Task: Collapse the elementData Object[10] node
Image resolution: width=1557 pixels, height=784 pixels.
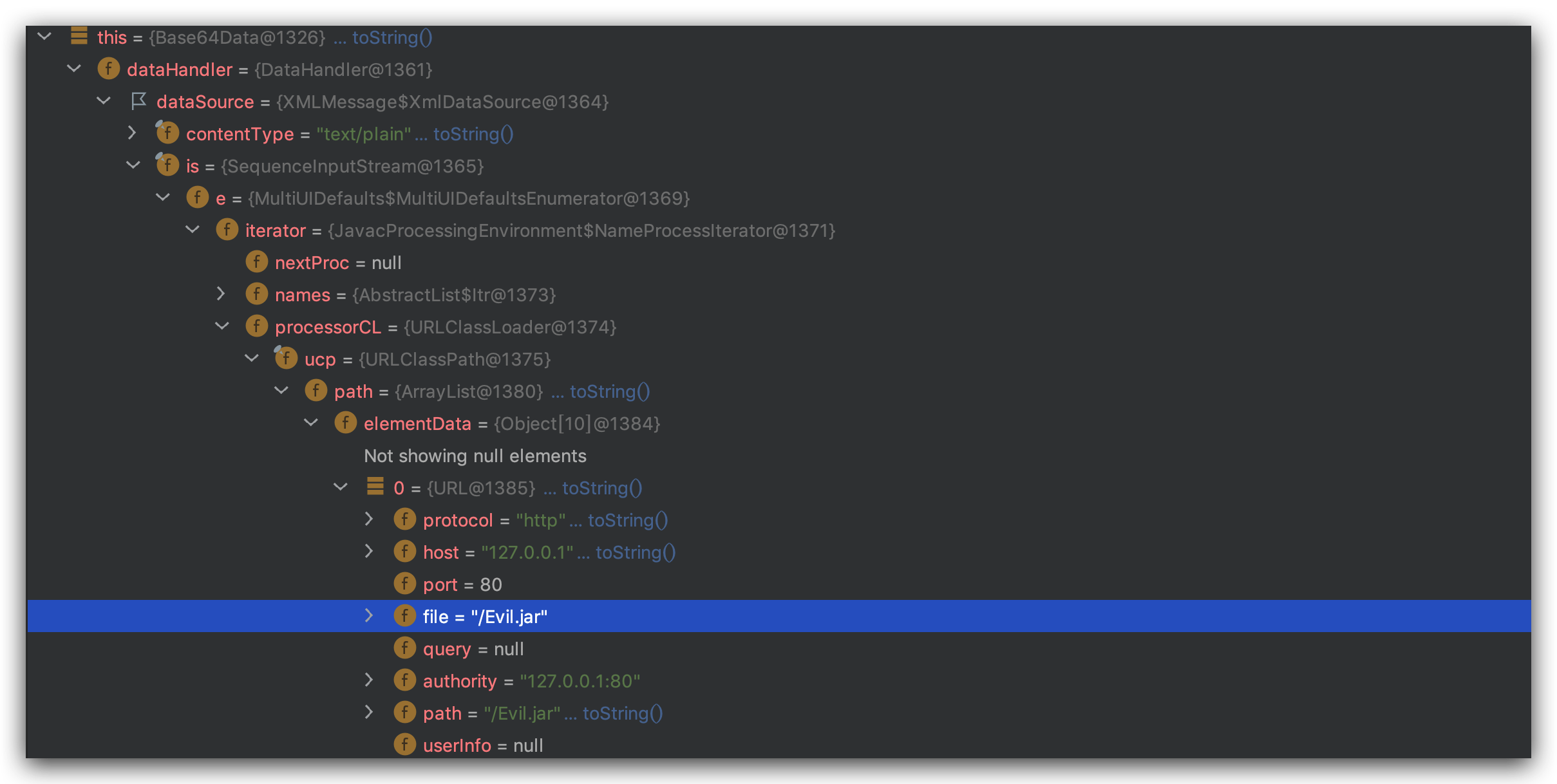Action: (311, 423)
